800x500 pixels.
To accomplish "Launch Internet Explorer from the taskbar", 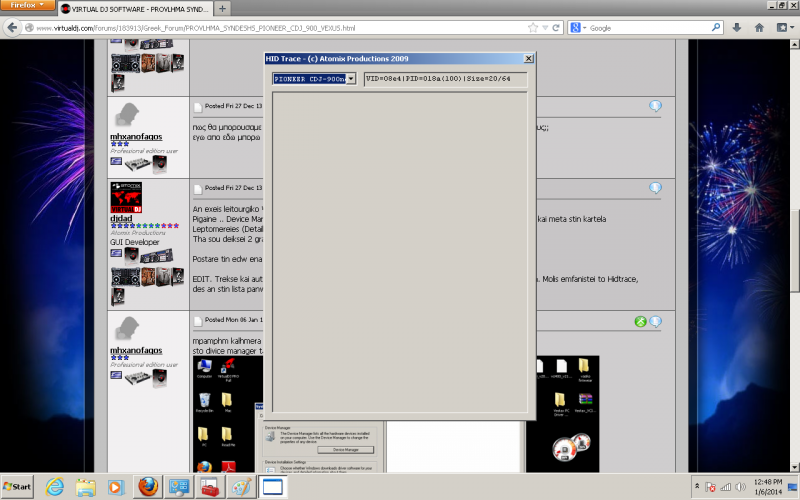I will click(x=55, y=487).
